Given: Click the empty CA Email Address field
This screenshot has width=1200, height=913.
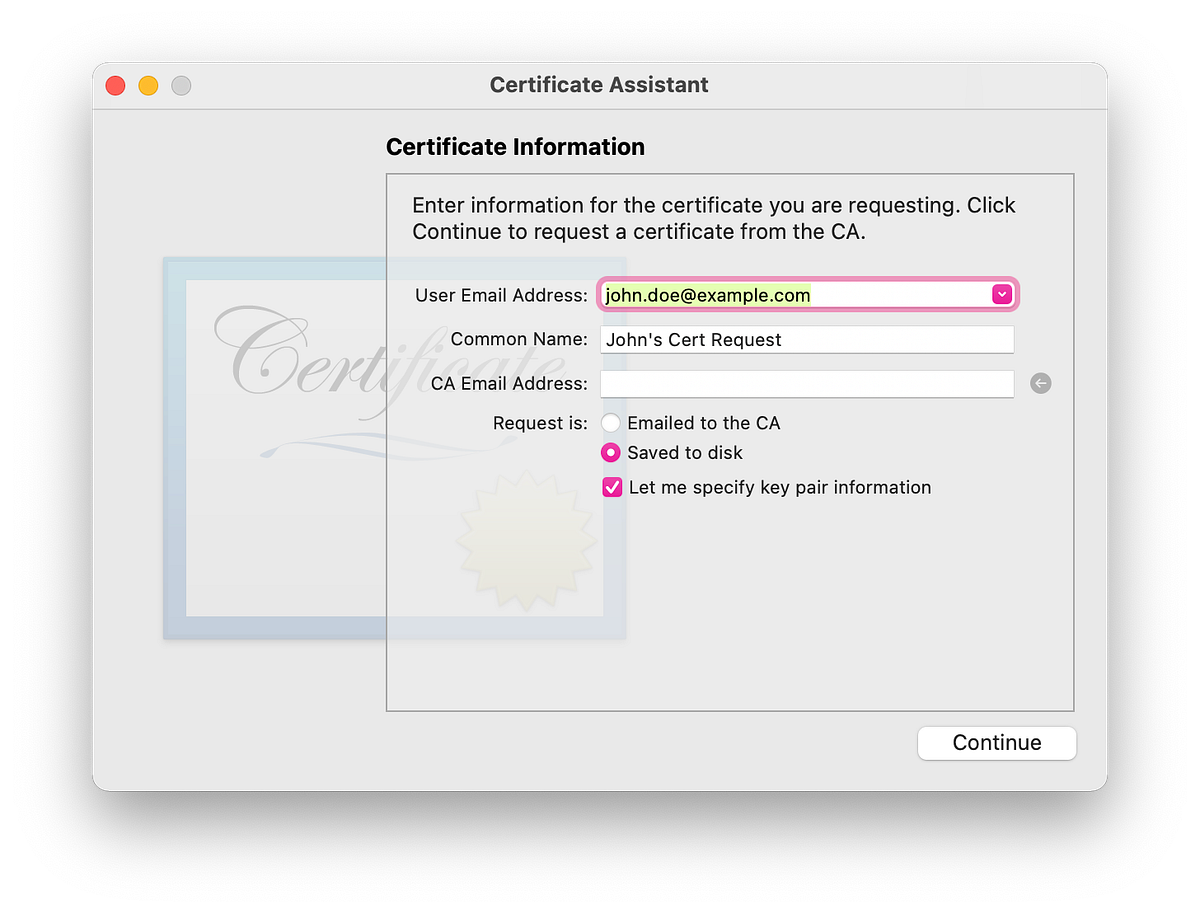Looking at the screenshot, I should [x=806, y=383].
